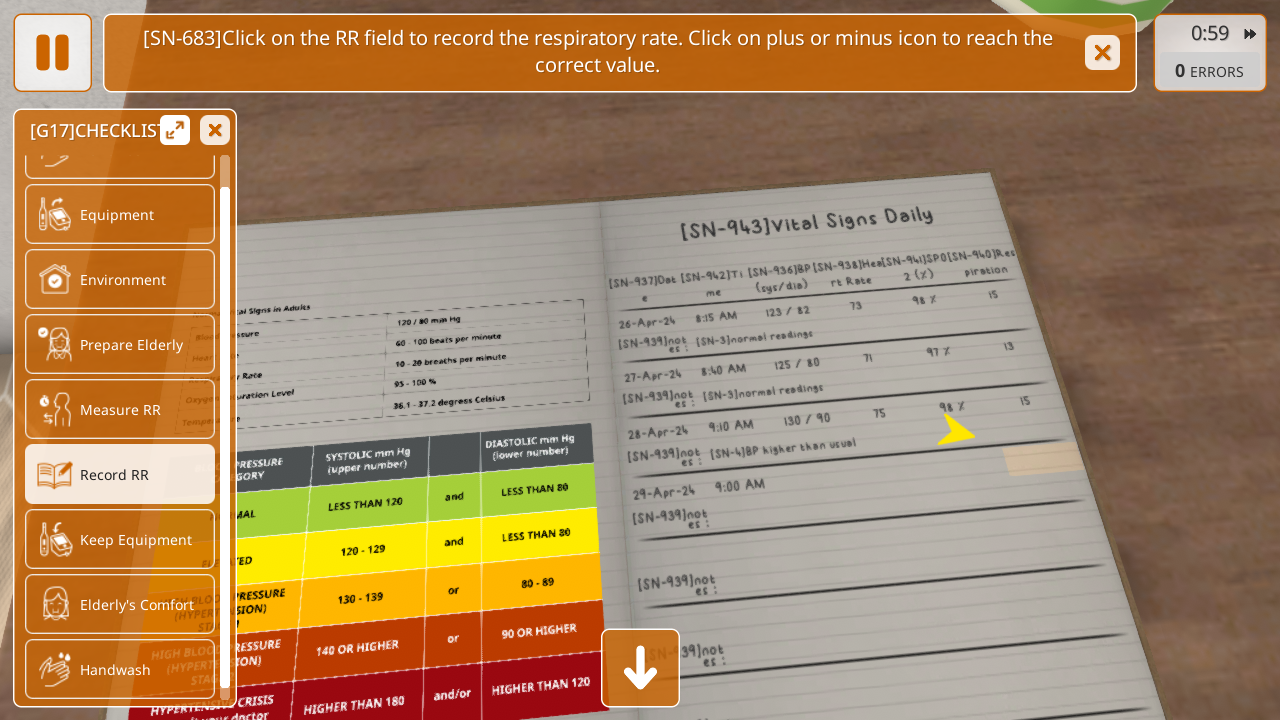Click the checklist scrollbar
The width and height of the screenshot is (1280, 720).
click(225, 430)
